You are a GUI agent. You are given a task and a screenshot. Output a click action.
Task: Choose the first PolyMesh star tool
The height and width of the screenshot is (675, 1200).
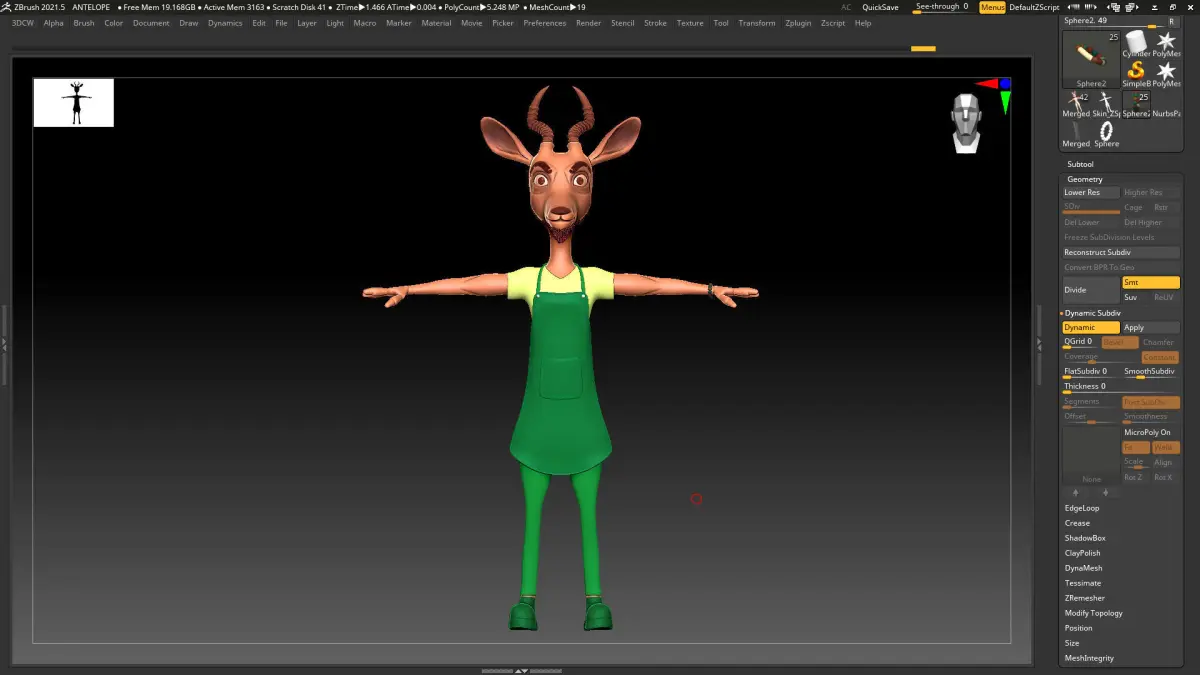coord(1166,43)
